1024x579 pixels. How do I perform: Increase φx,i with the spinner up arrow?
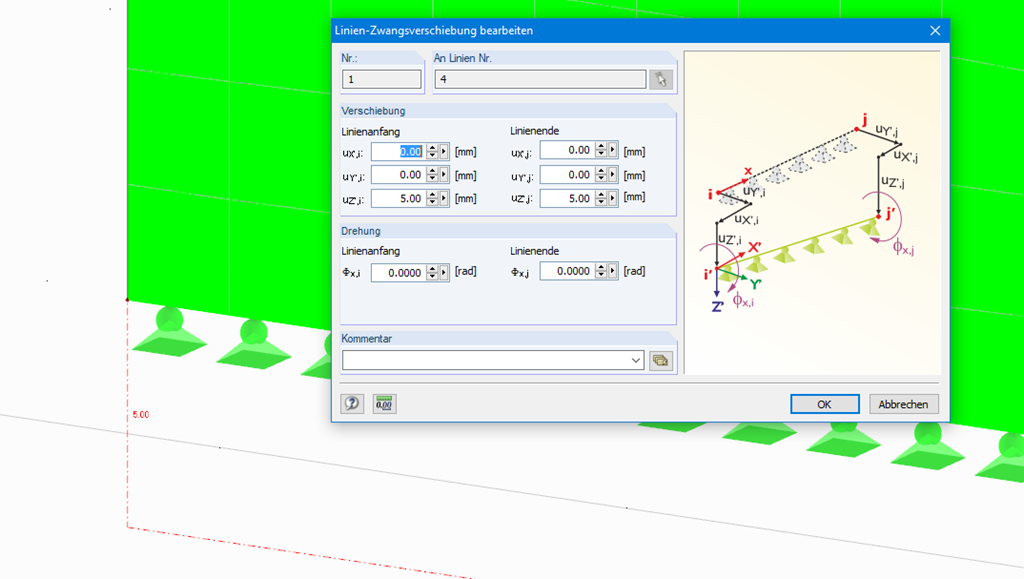point(432,269)
